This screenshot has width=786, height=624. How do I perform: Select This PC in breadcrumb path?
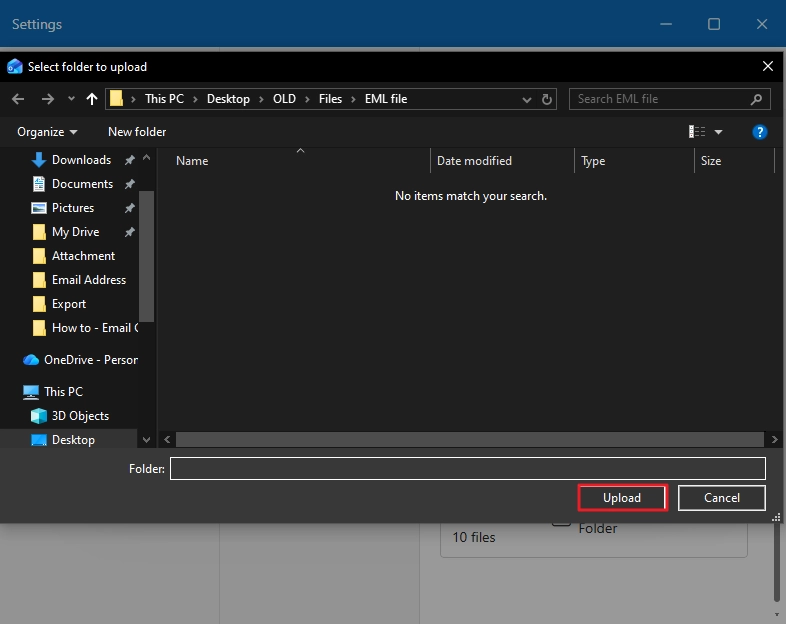coord(164,99)
